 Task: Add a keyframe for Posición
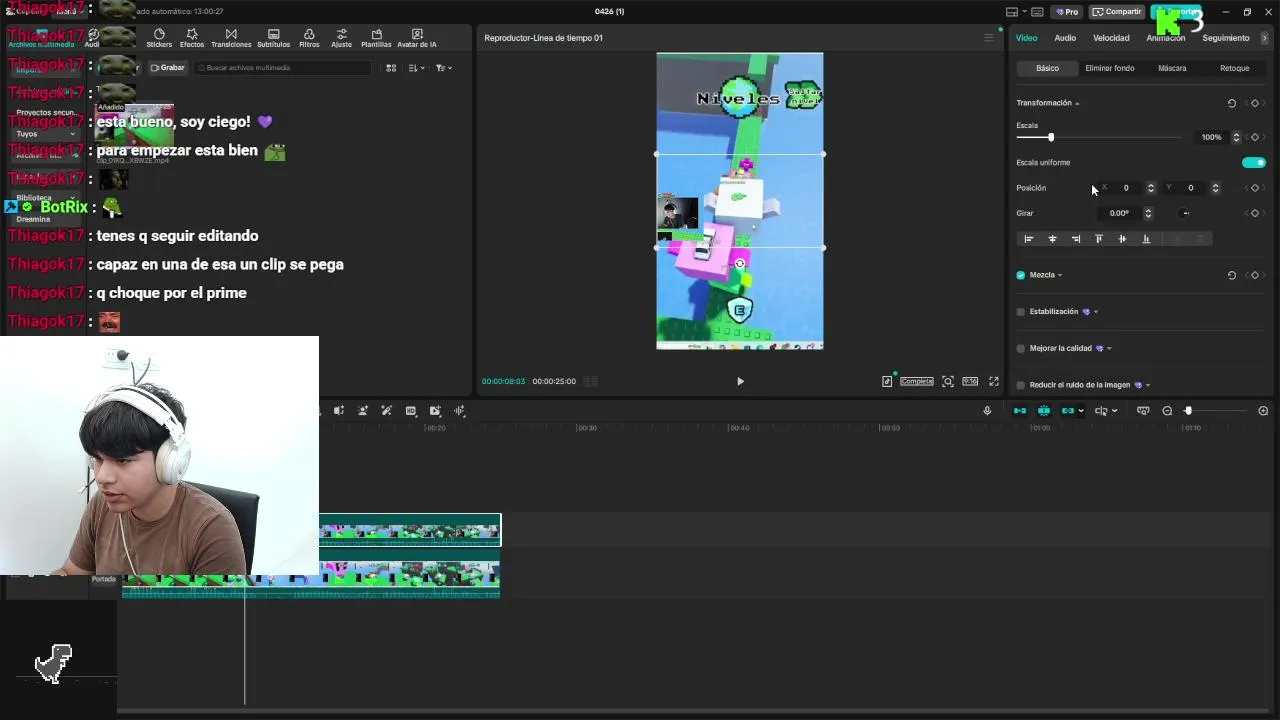[x=1255, y=188]
